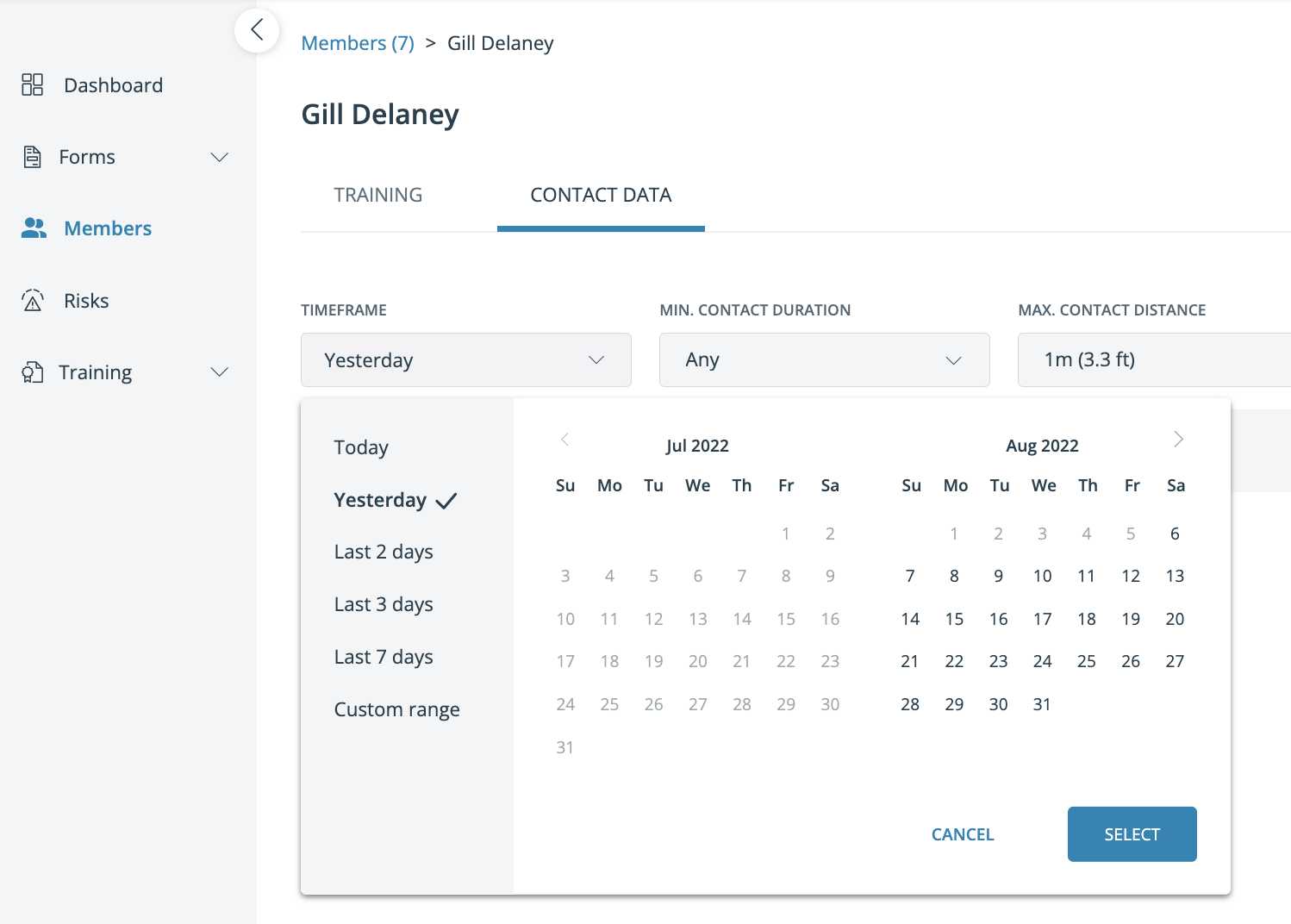This screenshot has width=1291, height=924.
Task: Select August 7 in the calendar
Action: click(x=910, y=576)
